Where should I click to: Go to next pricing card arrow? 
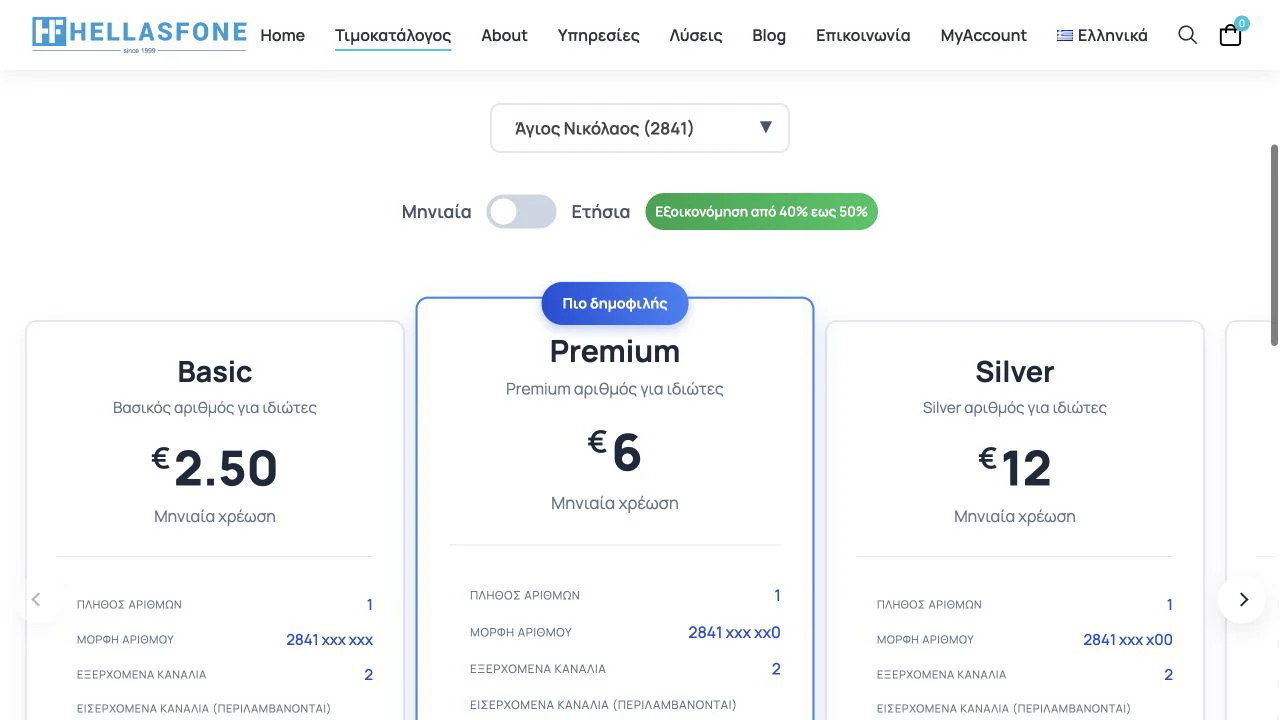click(1243, 600)
